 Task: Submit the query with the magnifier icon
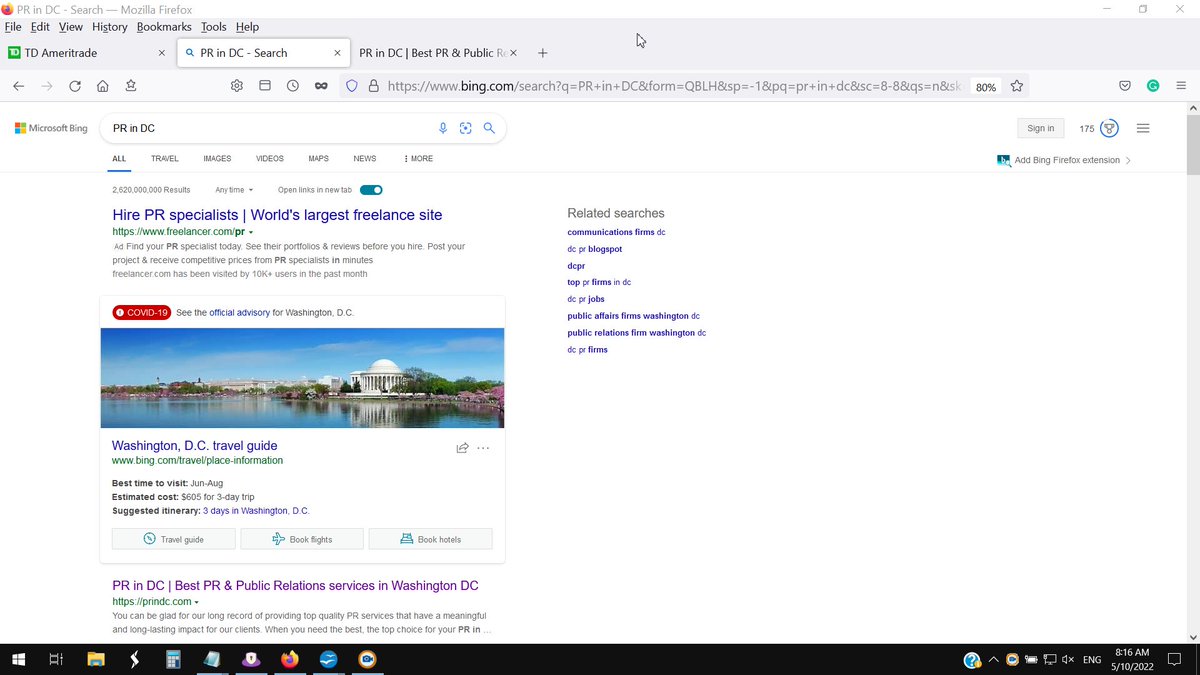click(489, 128)
